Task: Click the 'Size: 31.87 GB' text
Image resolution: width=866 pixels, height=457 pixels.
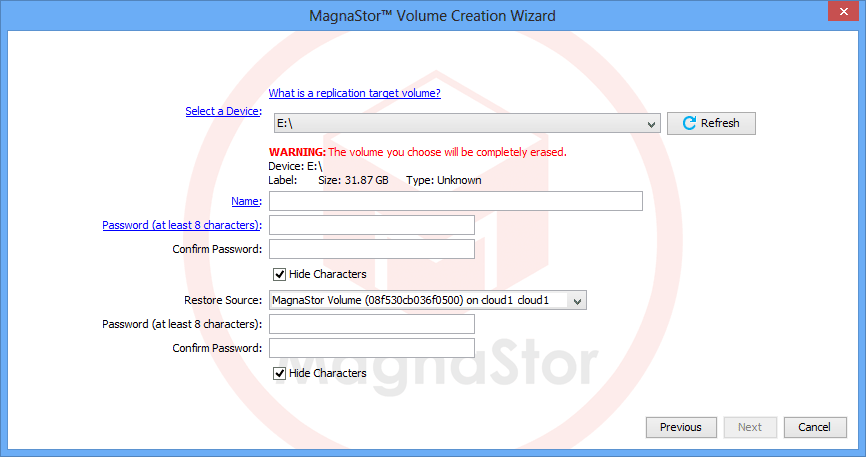Action: point(353,180)
